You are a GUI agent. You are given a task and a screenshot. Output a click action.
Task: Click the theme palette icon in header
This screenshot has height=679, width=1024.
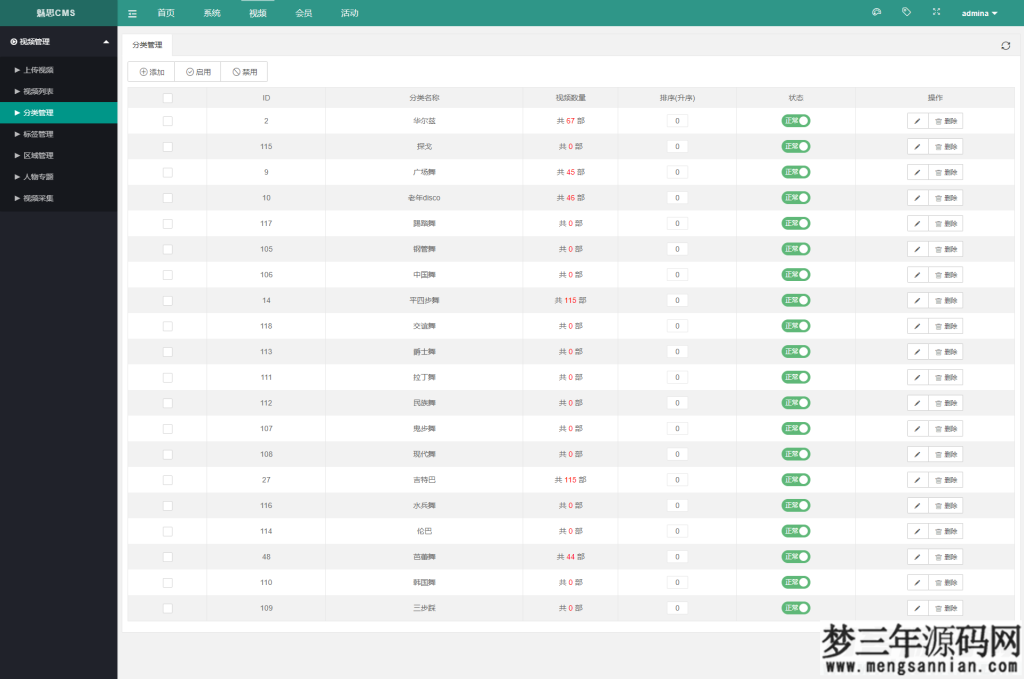coord(877,12)
